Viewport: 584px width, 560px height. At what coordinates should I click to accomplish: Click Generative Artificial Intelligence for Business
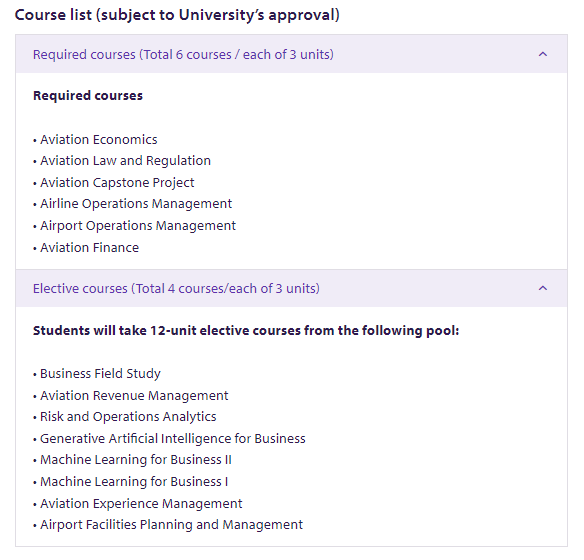pos(173,439)
